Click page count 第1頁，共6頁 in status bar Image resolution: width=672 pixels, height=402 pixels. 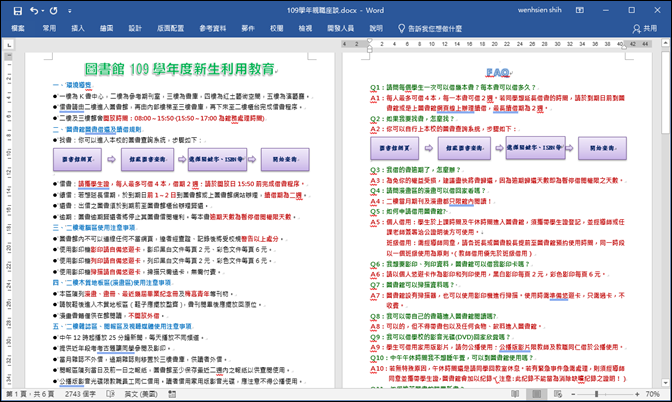click(30, 394)
